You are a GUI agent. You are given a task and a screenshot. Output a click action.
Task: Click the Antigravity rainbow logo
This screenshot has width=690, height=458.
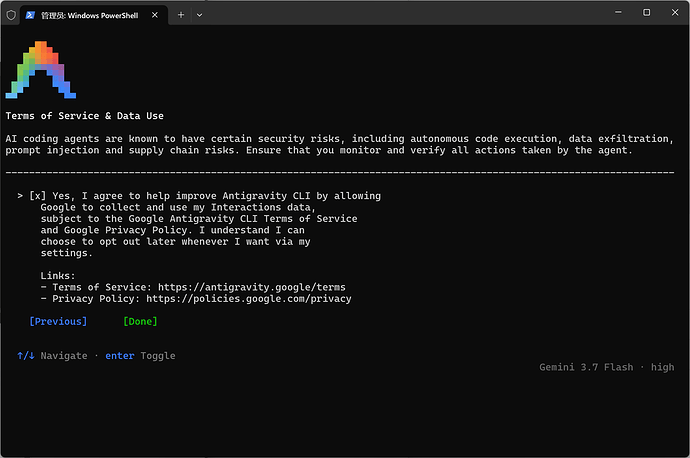(x=40, y=70)
